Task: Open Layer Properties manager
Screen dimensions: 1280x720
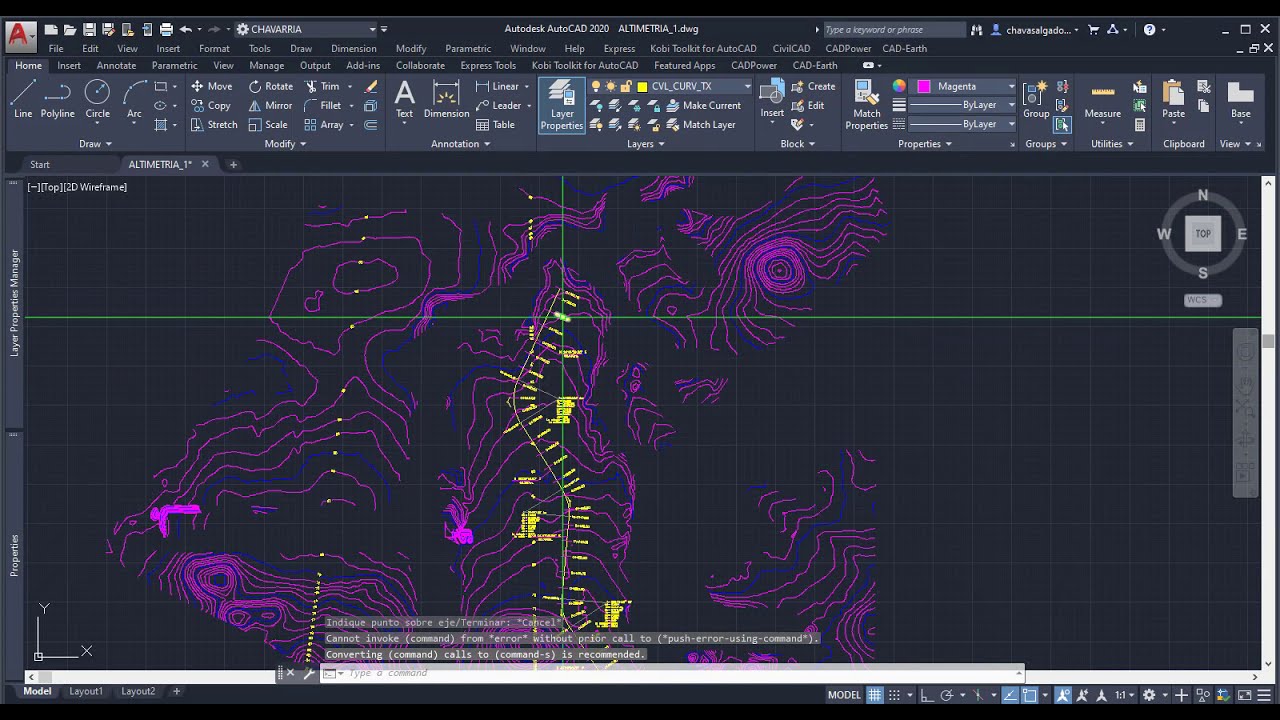Action: coord(562,105)
